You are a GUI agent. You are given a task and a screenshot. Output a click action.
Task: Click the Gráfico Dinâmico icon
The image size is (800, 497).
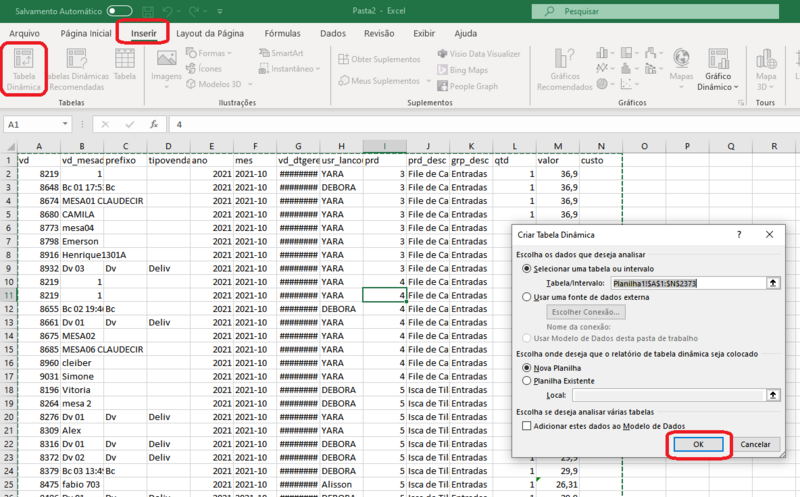point(718,59)
